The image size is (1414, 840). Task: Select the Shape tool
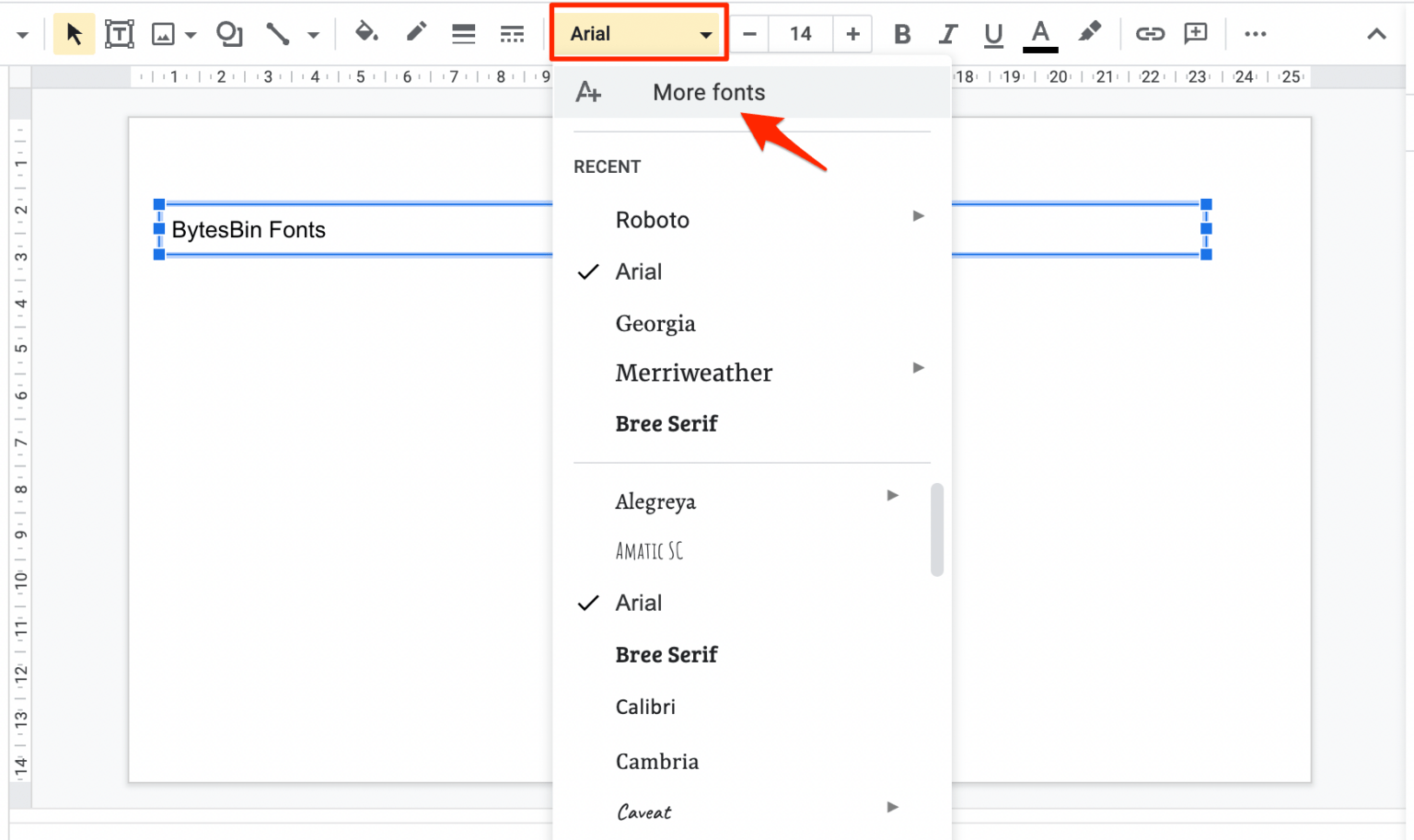[x=228, y=33]
